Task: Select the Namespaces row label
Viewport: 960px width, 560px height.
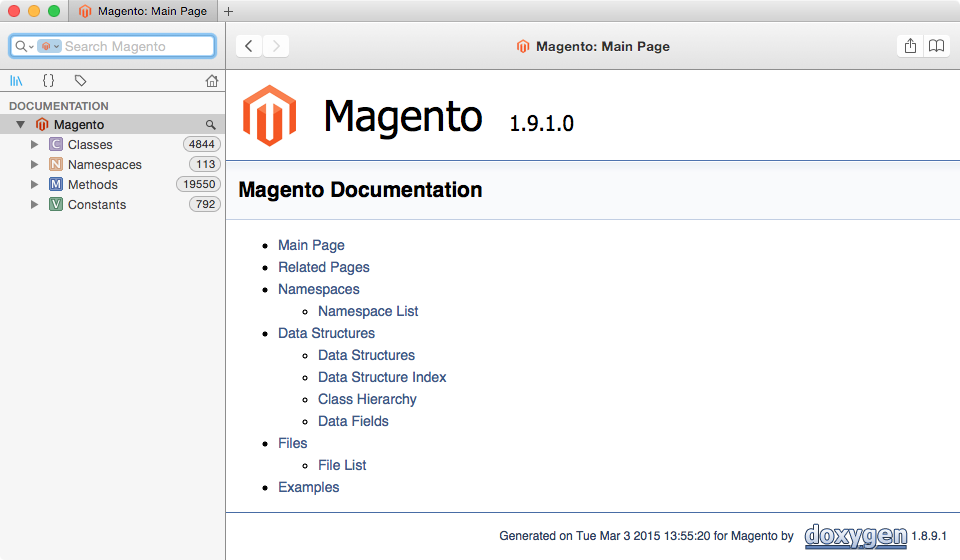Action: click(x=105, y=165)
